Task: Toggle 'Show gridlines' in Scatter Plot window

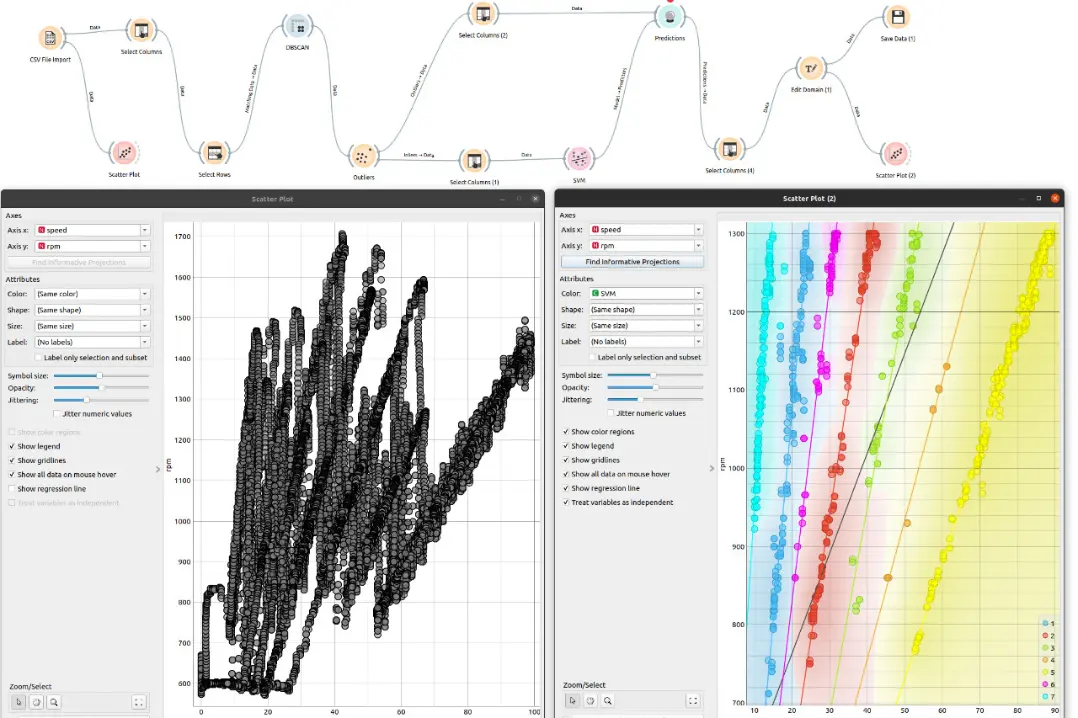Action: point(12,461)
